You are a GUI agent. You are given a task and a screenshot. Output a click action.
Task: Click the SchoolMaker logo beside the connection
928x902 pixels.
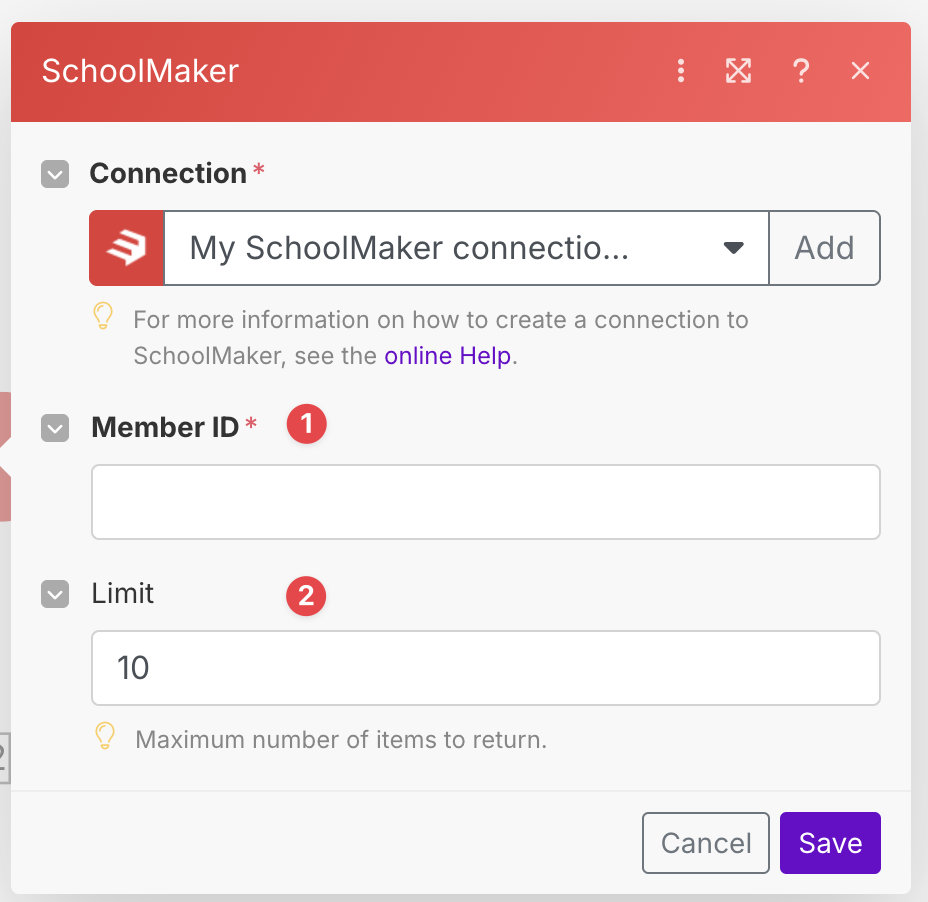(127, 248)
